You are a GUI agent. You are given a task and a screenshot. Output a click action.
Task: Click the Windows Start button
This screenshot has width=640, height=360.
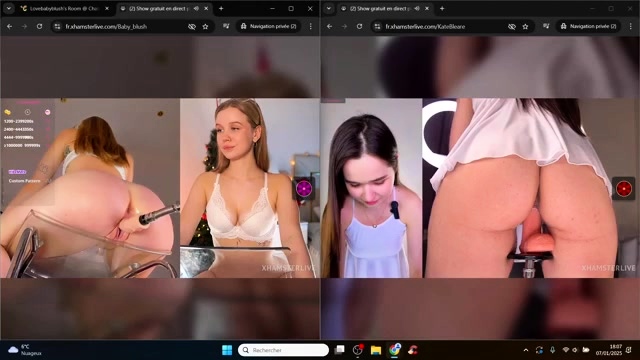tap(227, 350)
